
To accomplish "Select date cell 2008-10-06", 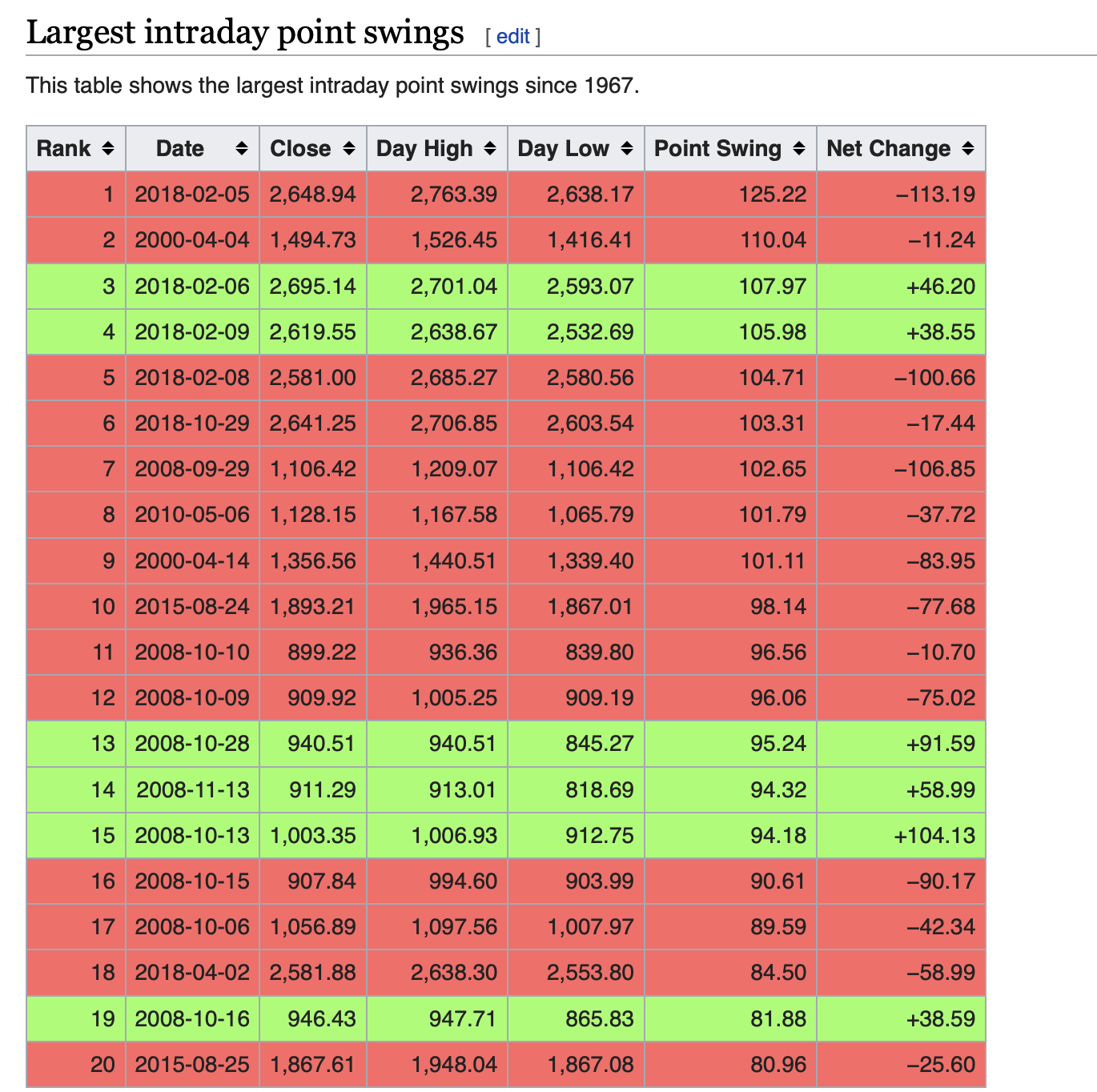I will coord(192,927).
